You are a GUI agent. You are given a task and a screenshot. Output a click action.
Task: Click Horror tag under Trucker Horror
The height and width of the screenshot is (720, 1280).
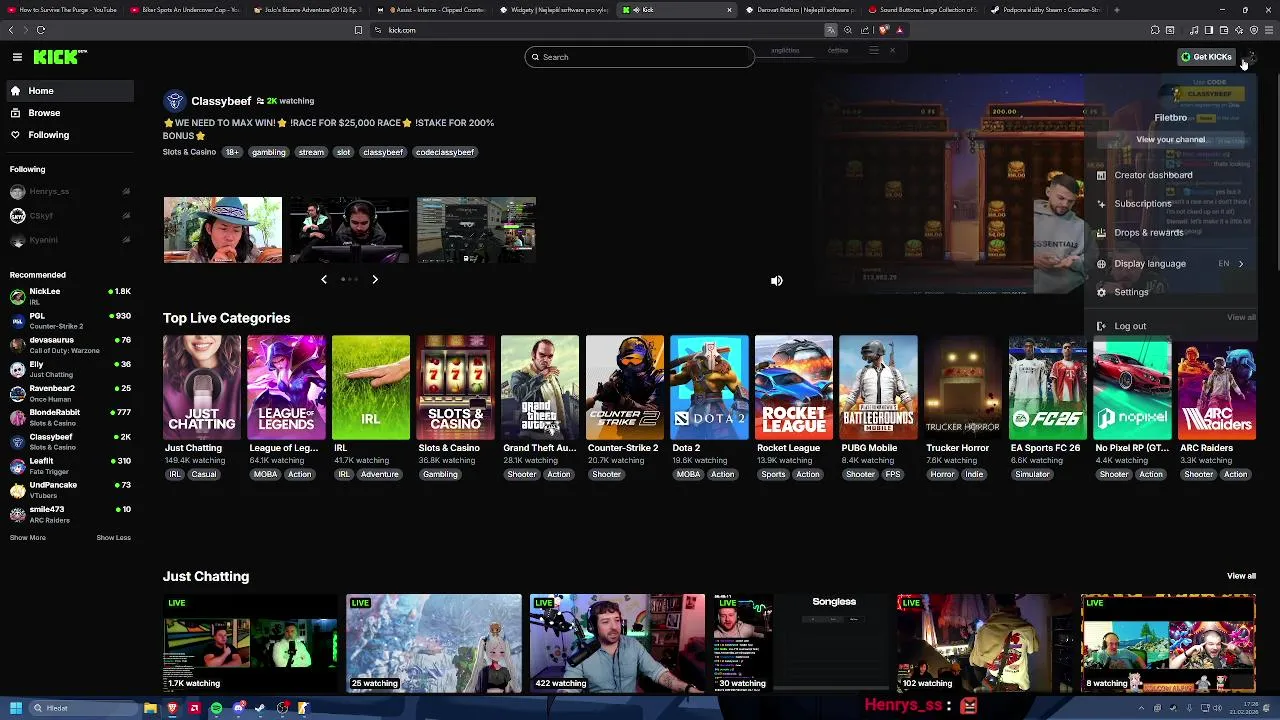click(x=943, y=474)
